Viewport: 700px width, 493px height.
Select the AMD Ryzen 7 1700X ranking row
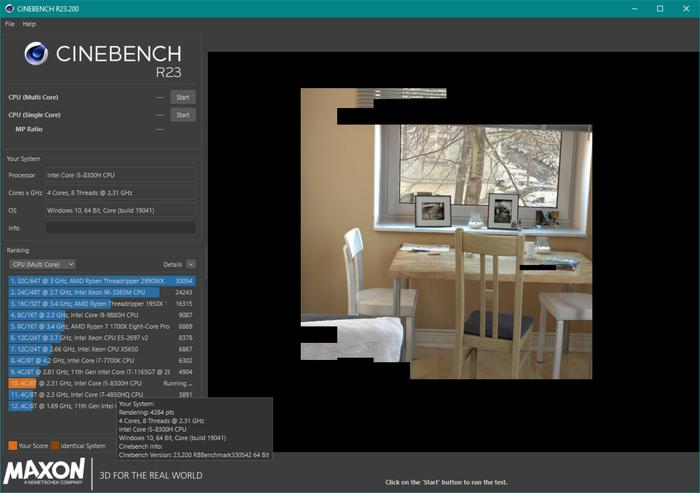click(x=102, y=326)
